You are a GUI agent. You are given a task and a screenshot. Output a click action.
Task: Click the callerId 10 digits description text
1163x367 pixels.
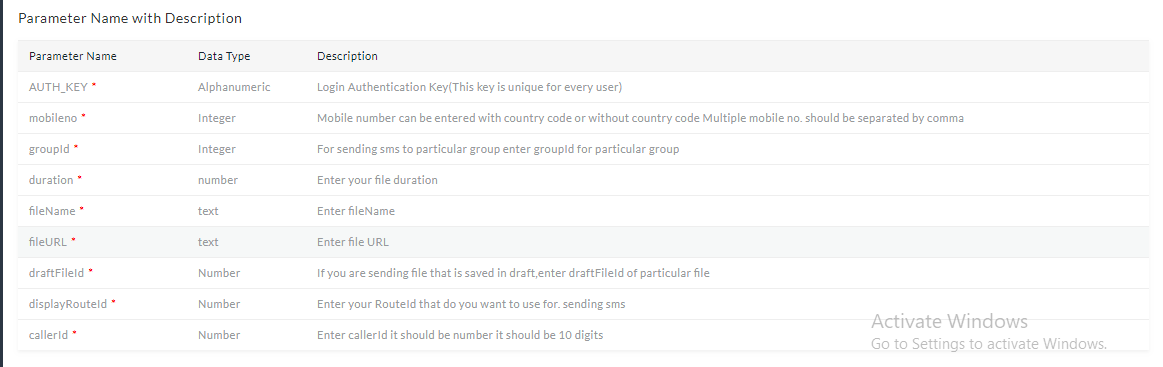click(460, 336)
